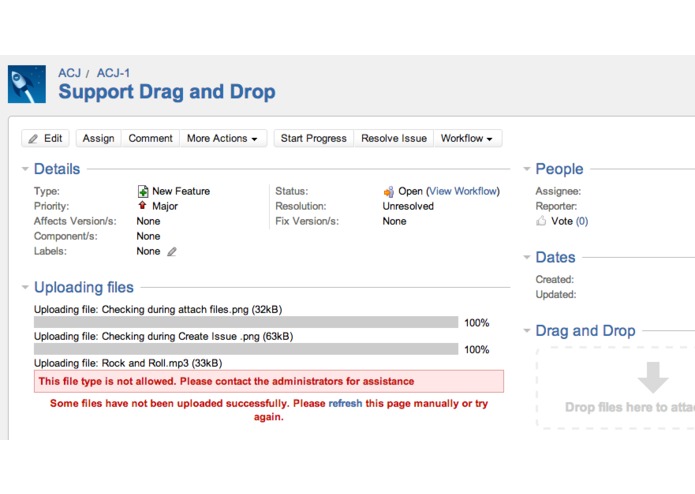The height and width of the screenshot is (494, 695).
Task: Open the ACJ-1 issue key link
Action: click(113, 73)
